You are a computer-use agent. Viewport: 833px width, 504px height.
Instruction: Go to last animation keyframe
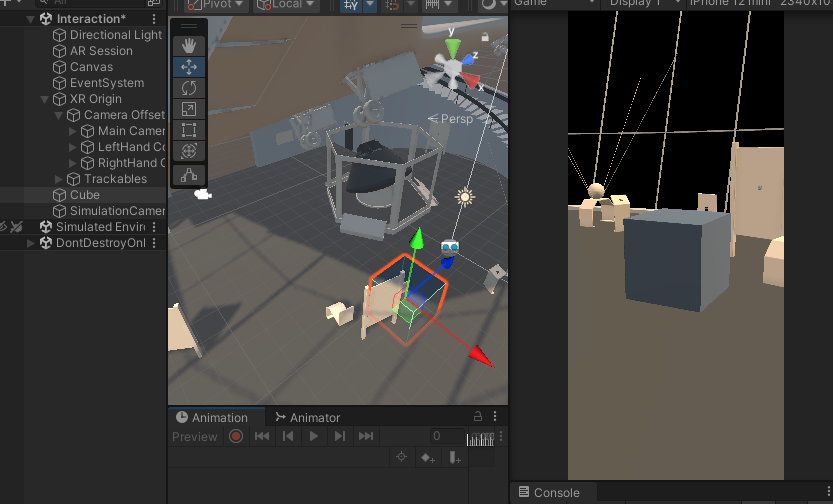366,436
